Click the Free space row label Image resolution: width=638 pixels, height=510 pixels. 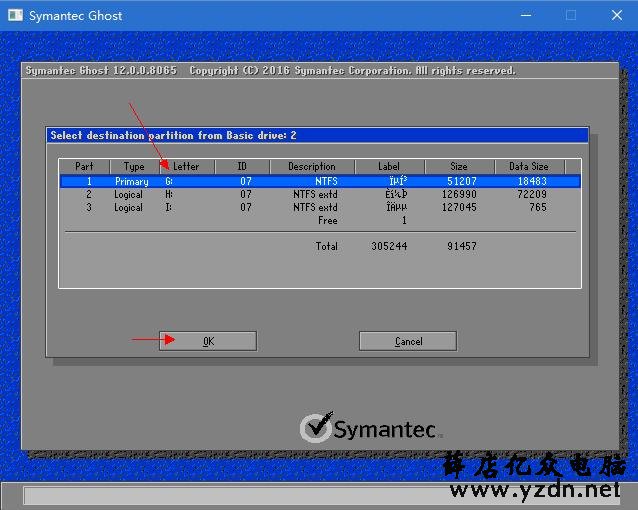click(x=328, y=220)
